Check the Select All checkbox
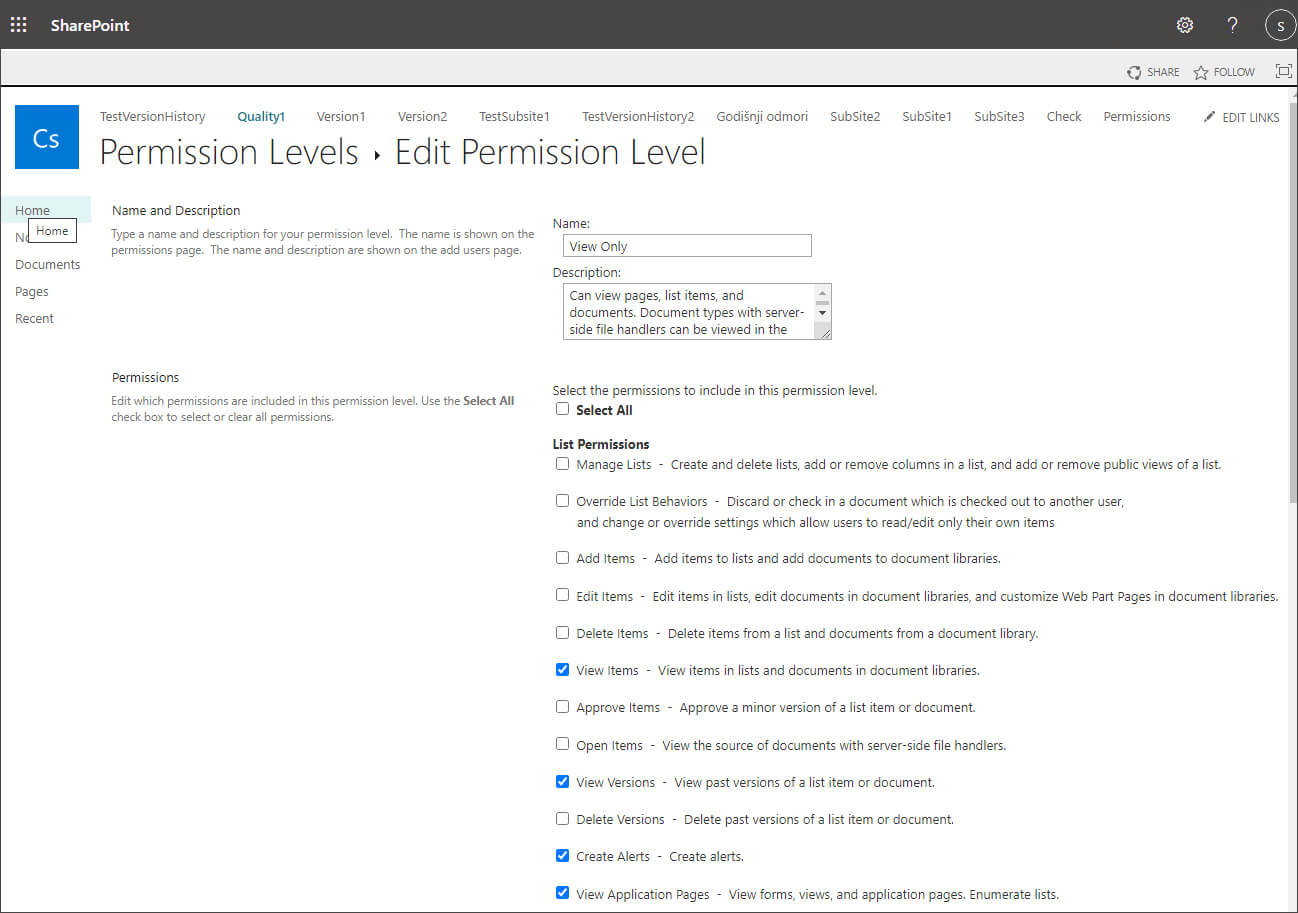 pyautogui.click(x=562, y=409)
